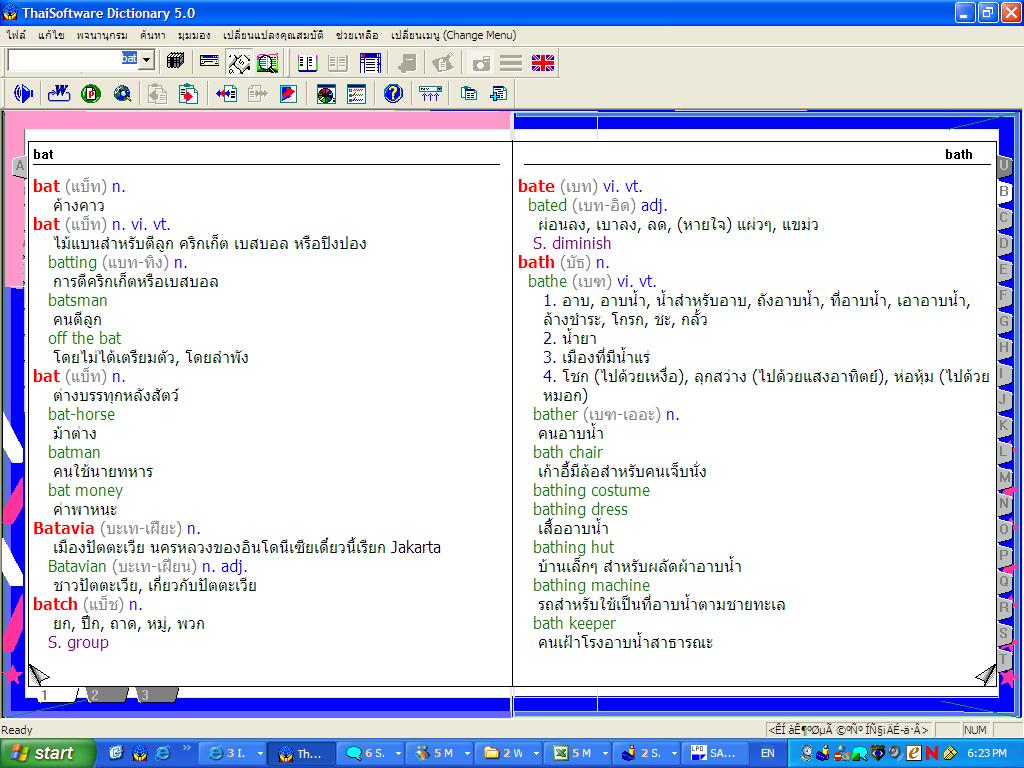The width and height of the screenshot is (1024, 768).
Task: Click the list layout view icon
Action: coord(370,63)
